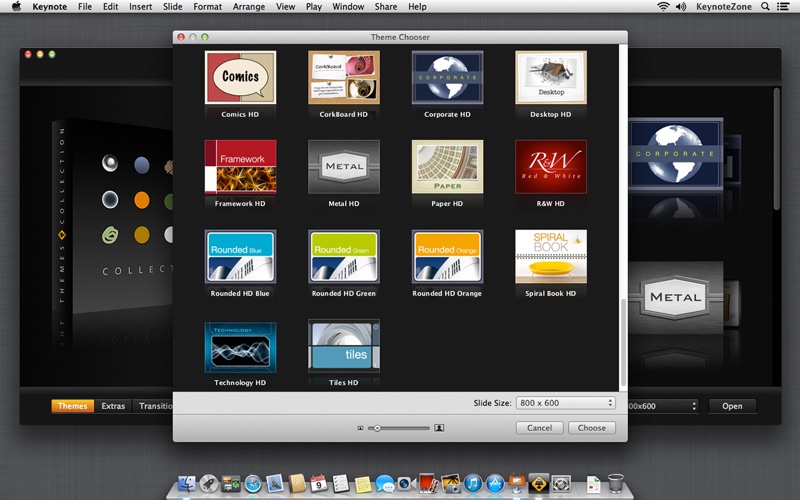Screen dimensions: 800x500
Task: Click background window vertical scrollbar
Action: coord(777,149)
